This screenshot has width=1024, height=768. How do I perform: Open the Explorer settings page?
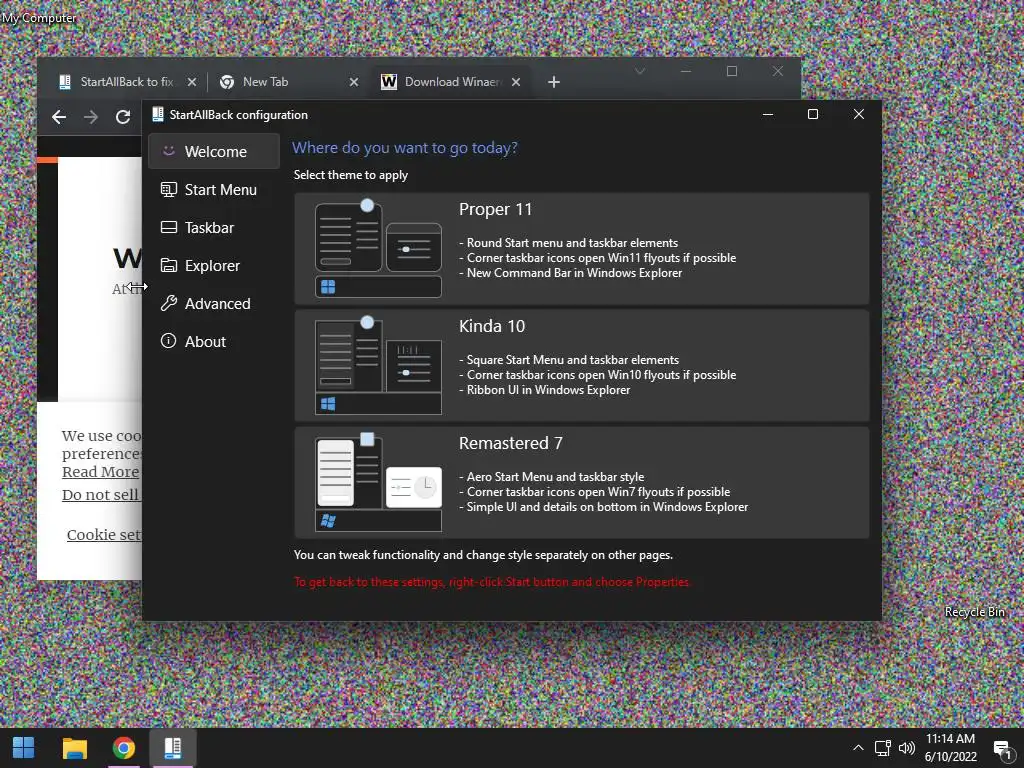214,265
